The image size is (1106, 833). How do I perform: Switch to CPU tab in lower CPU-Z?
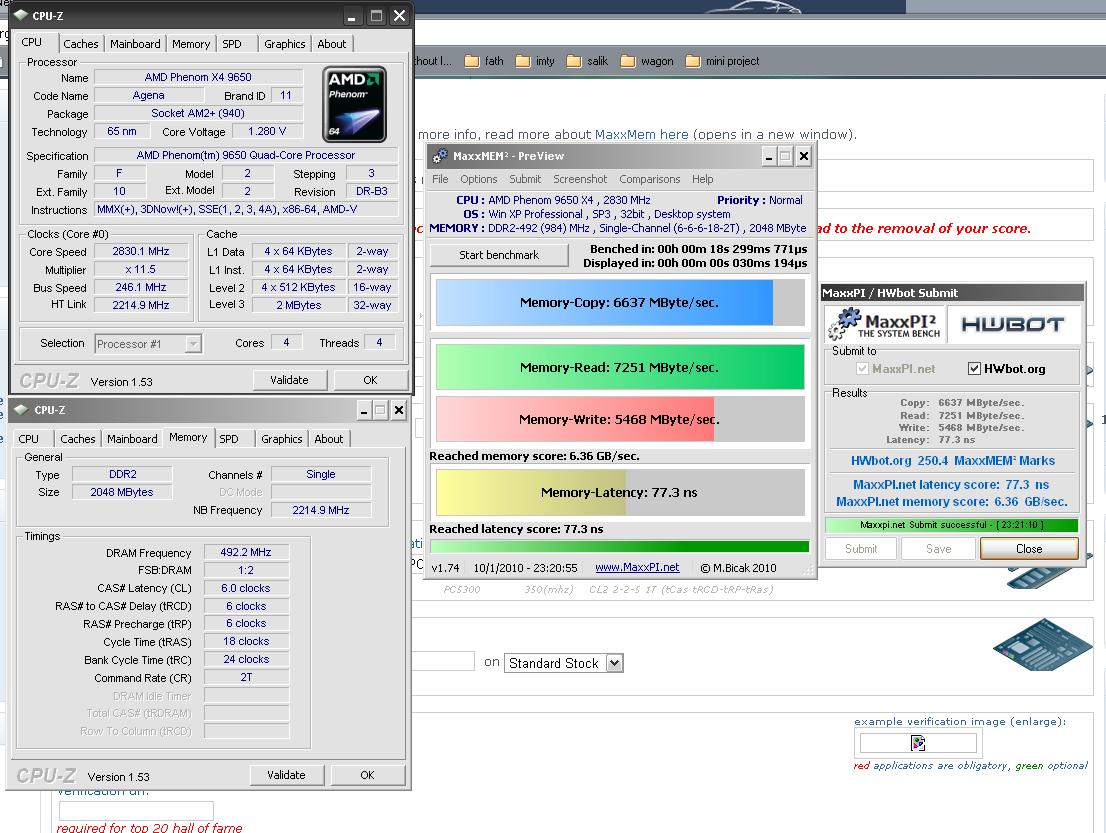[x=29, y=439]
